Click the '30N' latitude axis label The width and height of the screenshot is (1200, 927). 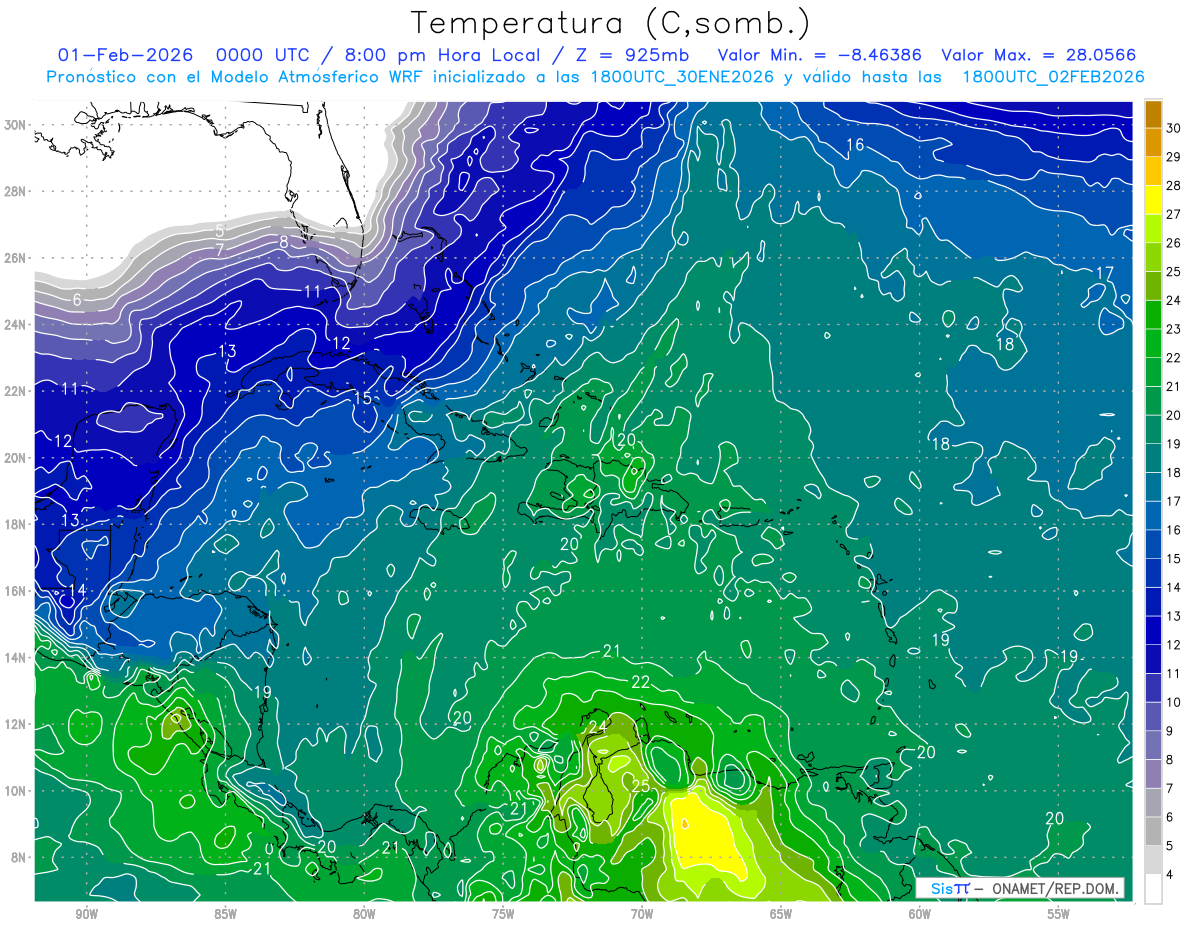15,124
